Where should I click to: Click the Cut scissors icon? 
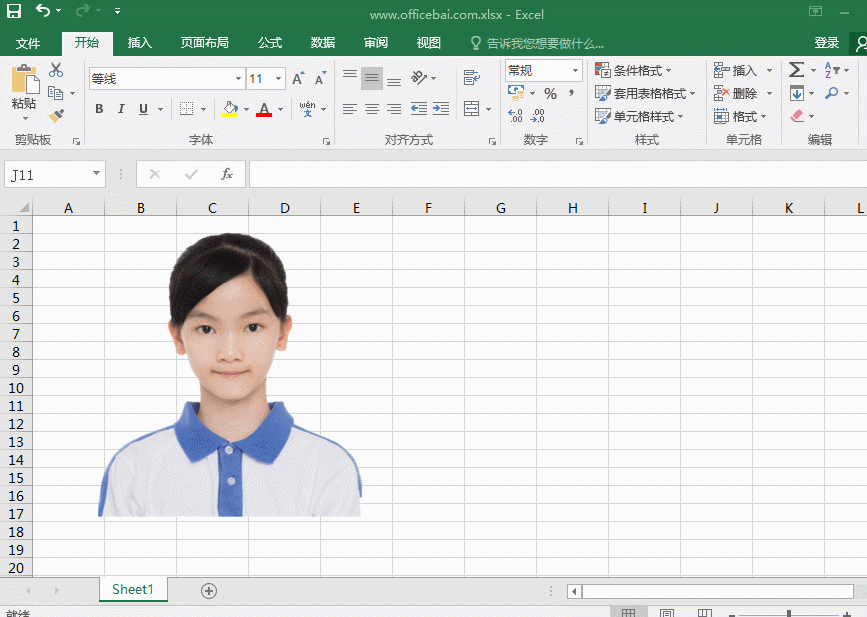tap(56, 71)
